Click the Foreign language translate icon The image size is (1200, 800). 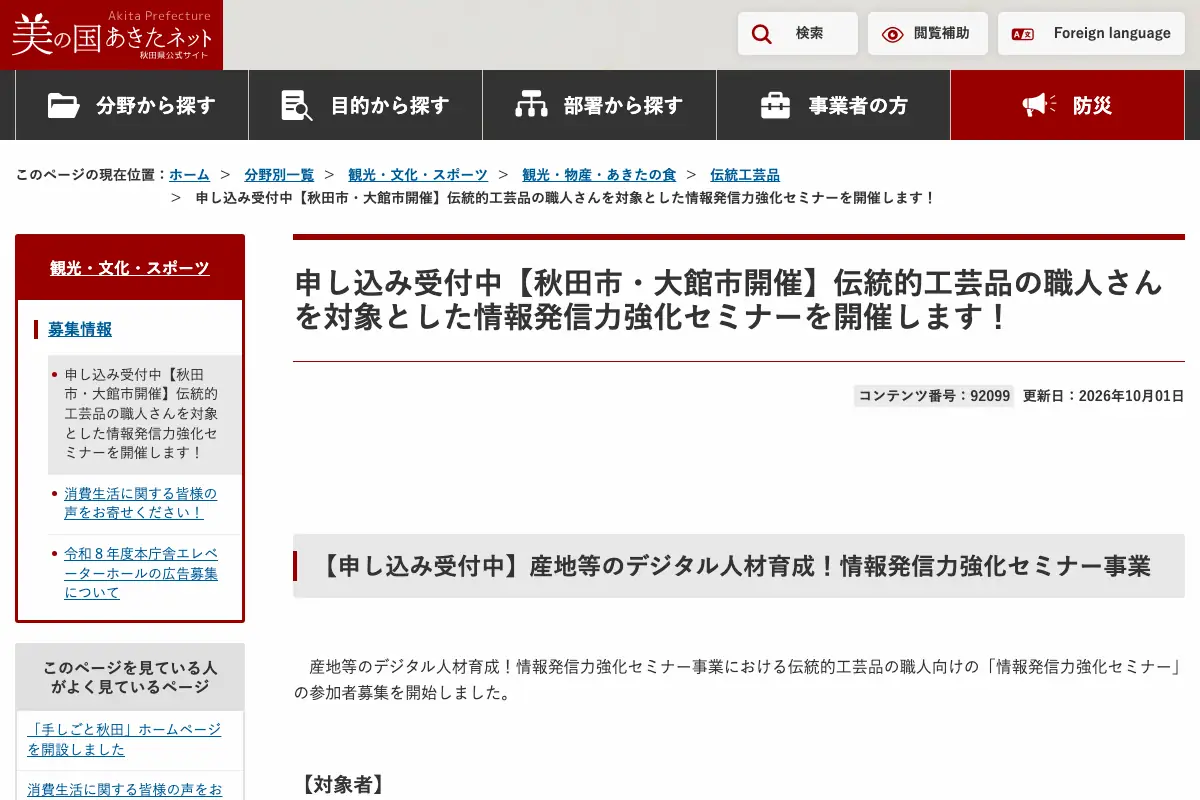point(1023,34)
